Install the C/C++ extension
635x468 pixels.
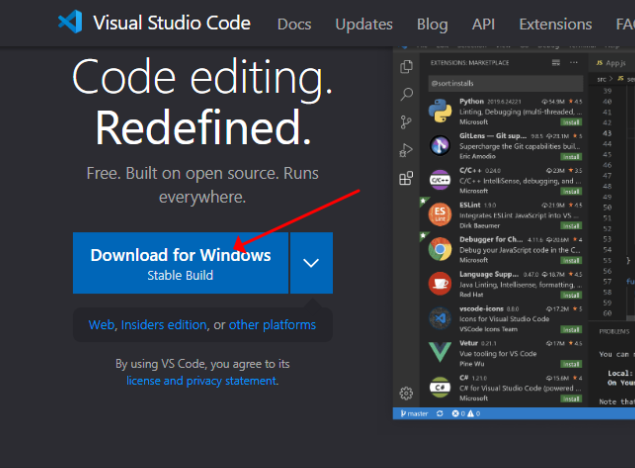(571, 191)
